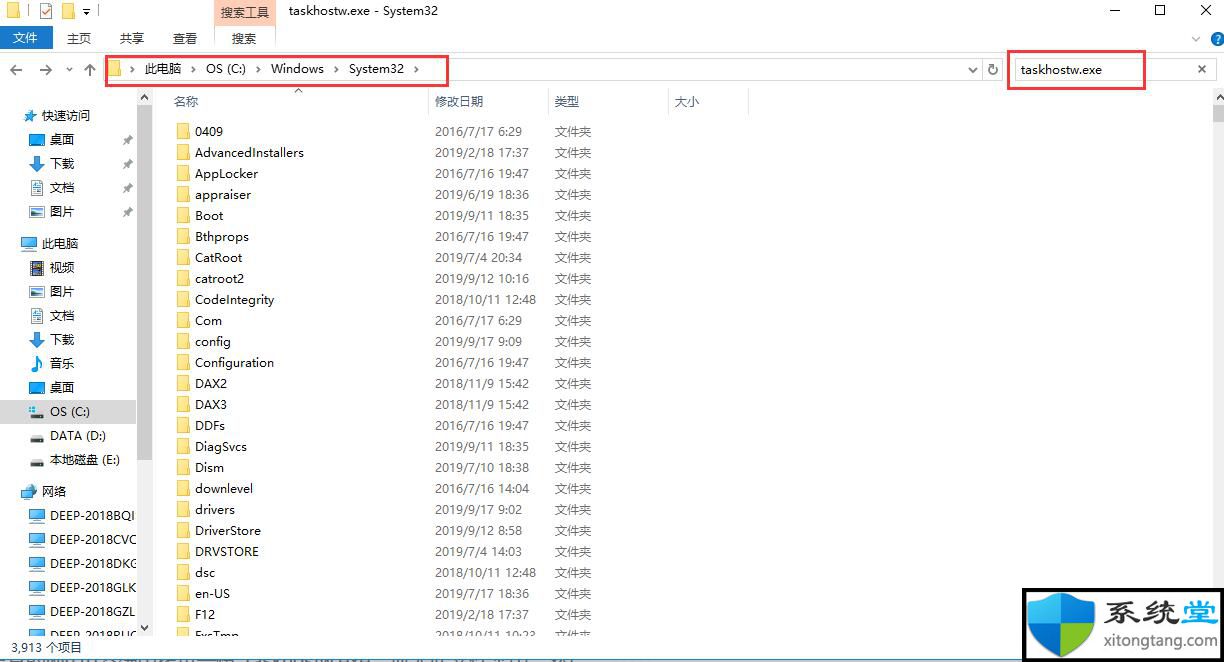Viewport: 1224px width, 662px height.
Task: Click the downlevel folder name
Action: [224, 489]
